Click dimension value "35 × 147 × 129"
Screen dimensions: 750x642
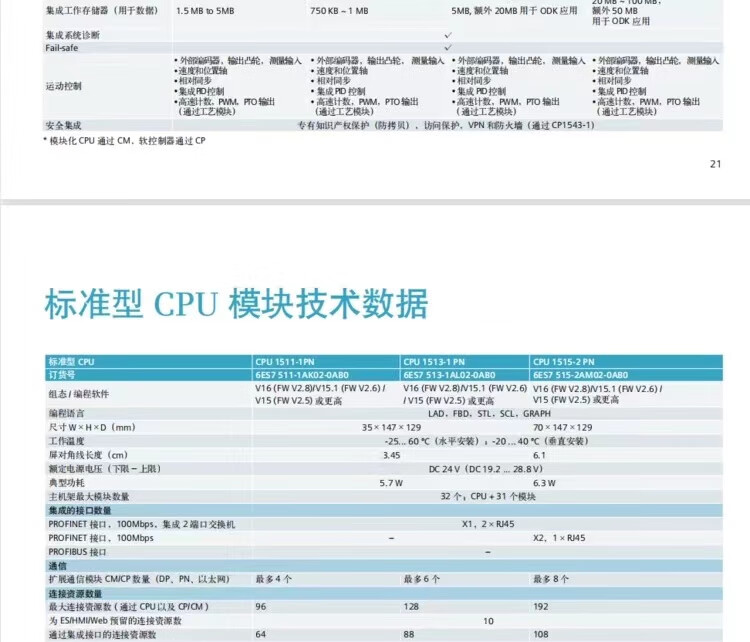click(x=391, y=427)
